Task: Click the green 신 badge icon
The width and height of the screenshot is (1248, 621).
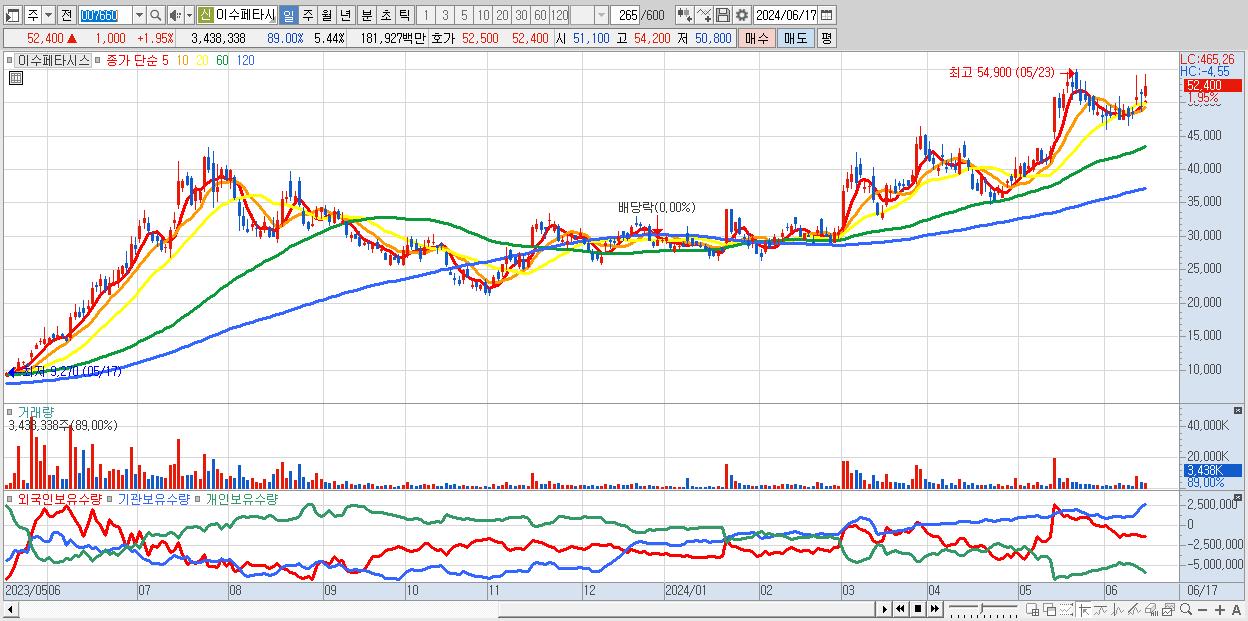Action: (205, 15)
